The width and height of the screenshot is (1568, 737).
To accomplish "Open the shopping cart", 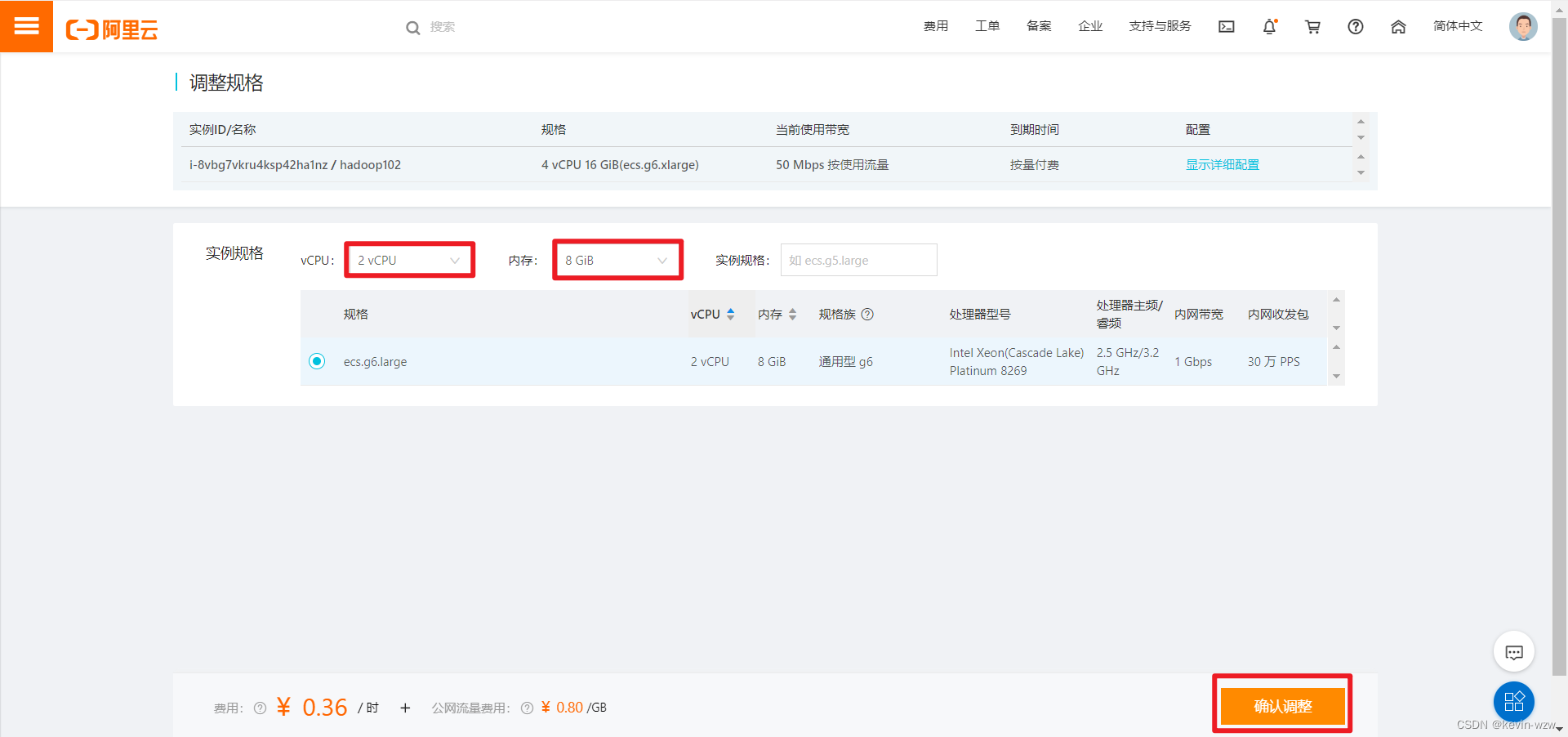I will click(1313, 27).
